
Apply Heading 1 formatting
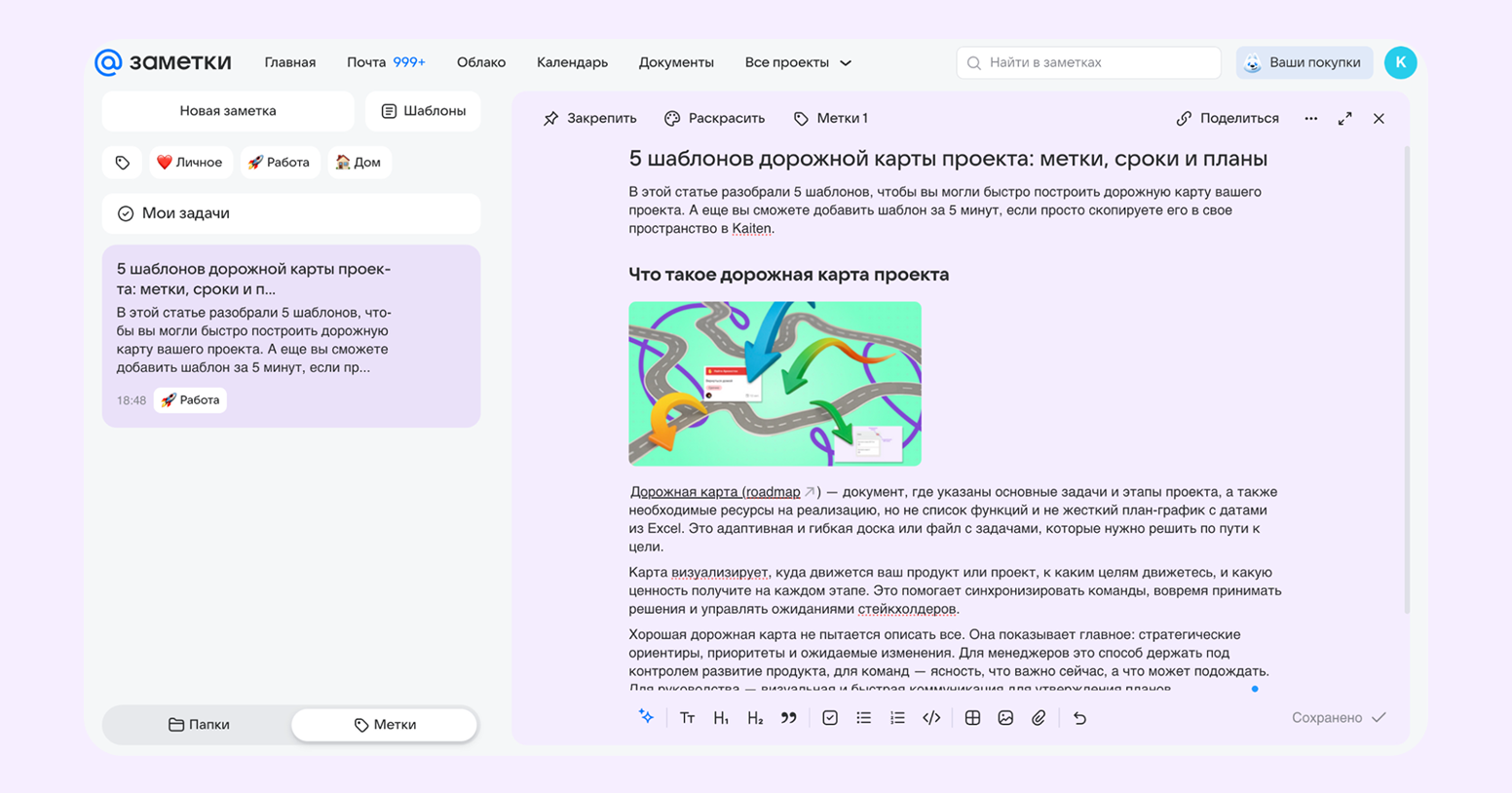(x=722, y=718)
